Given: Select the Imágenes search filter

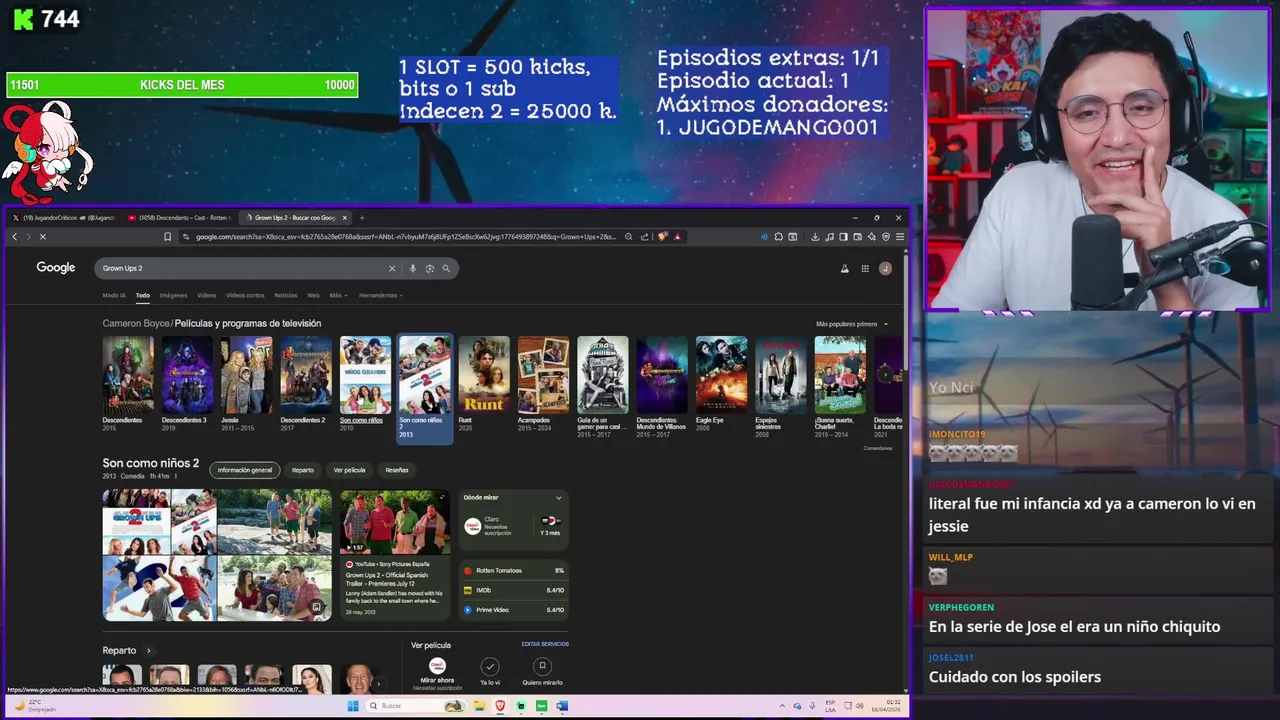Looking at the screenshot, I should click(x=173, y=295).
